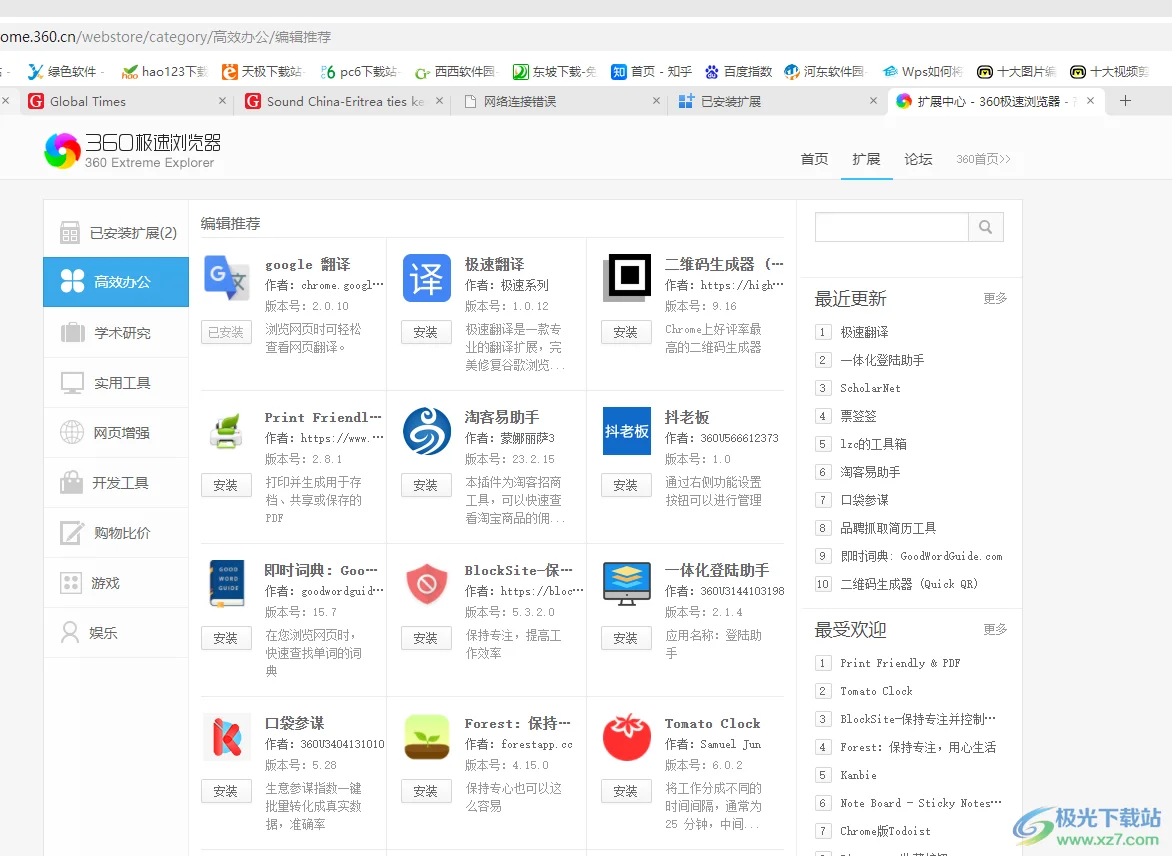Open the 西西软件园 bookmark
The width and height of the screenshot is (1172, 856).
click(x=456, y=72)
